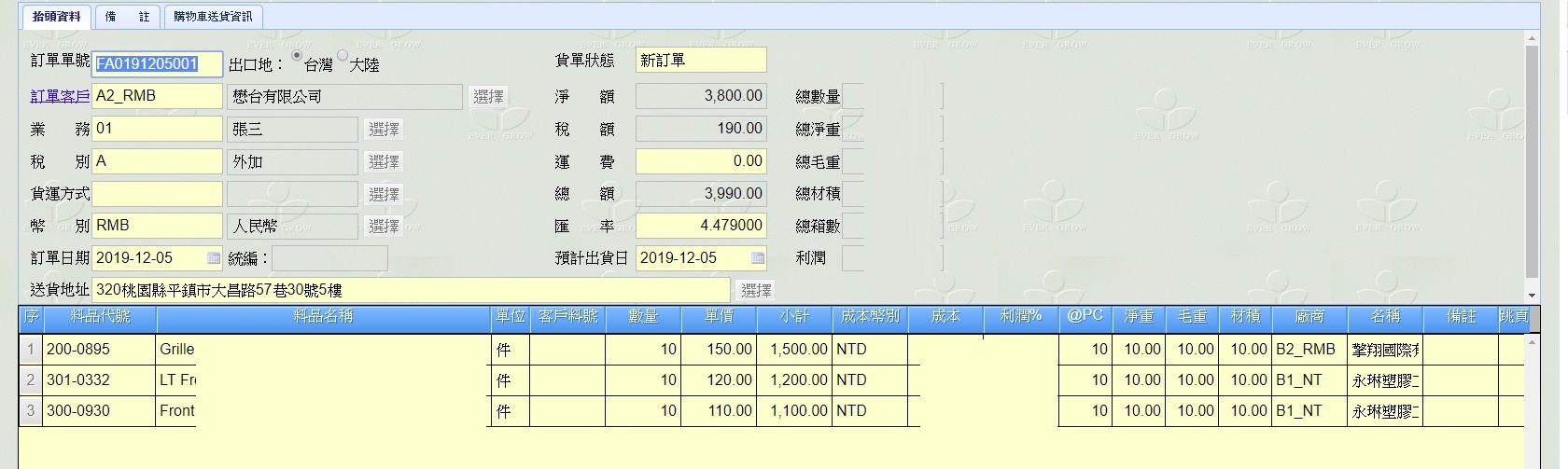Click 選擇 for the 貨運方式 field

click(x=384, y=194)
